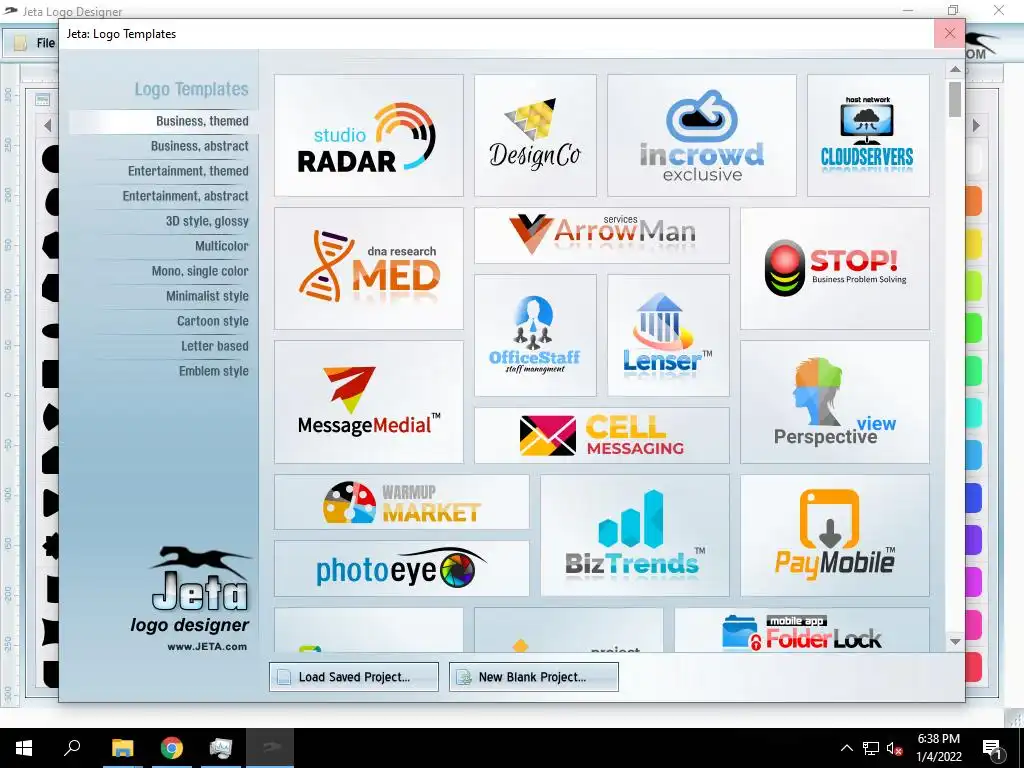This screenshot has height=768, width=1024.
Task: Select the STOP! Business Problem Solving template
Action: tap(835, 268)
